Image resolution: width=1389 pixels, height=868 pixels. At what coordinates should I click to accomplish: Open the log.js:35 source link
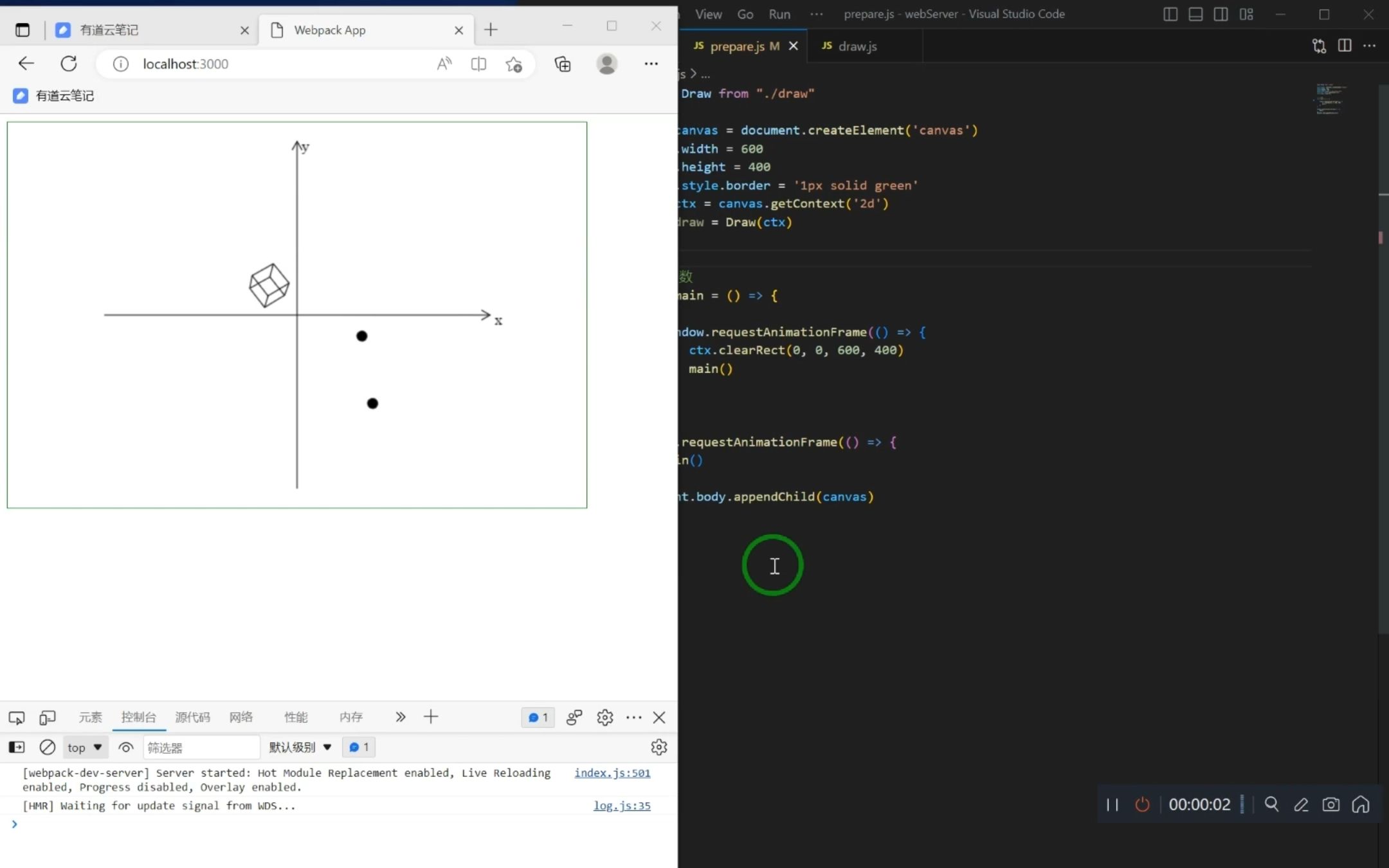(x=622, y=806)
